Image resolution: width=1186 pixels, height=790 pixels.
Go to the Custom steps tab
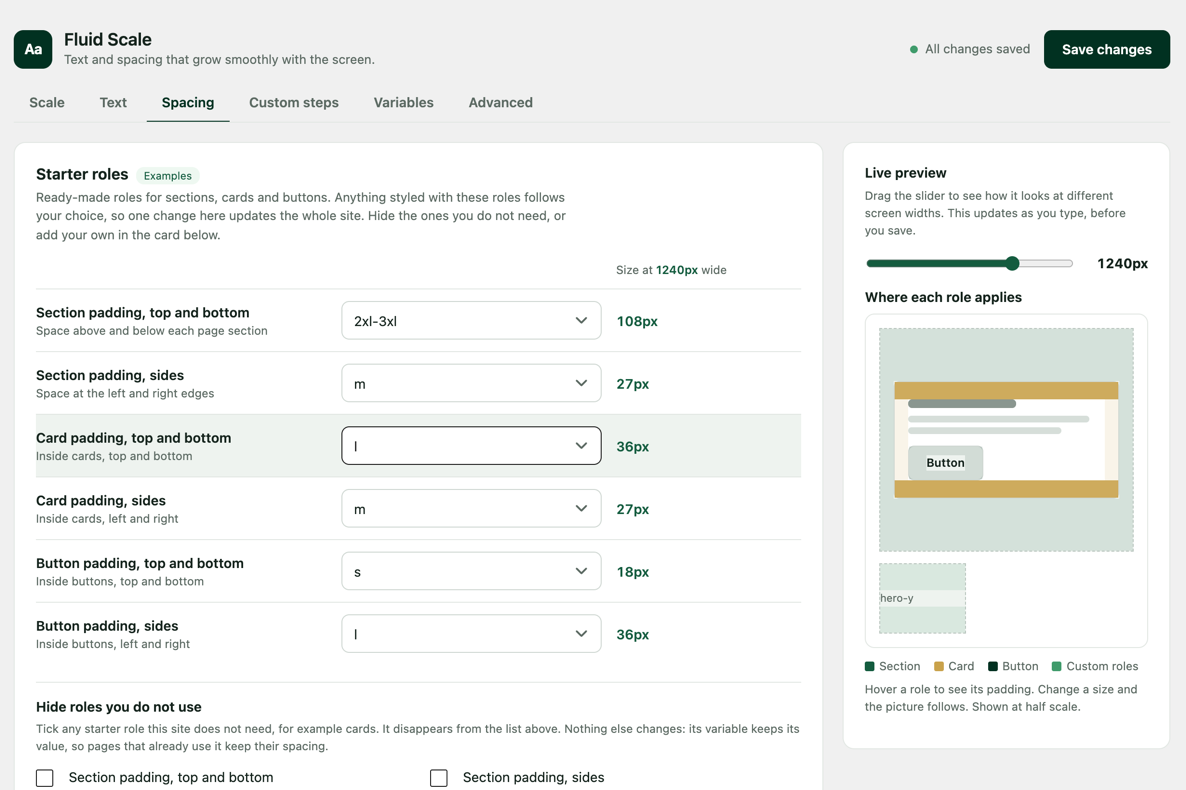click(294, 102)
